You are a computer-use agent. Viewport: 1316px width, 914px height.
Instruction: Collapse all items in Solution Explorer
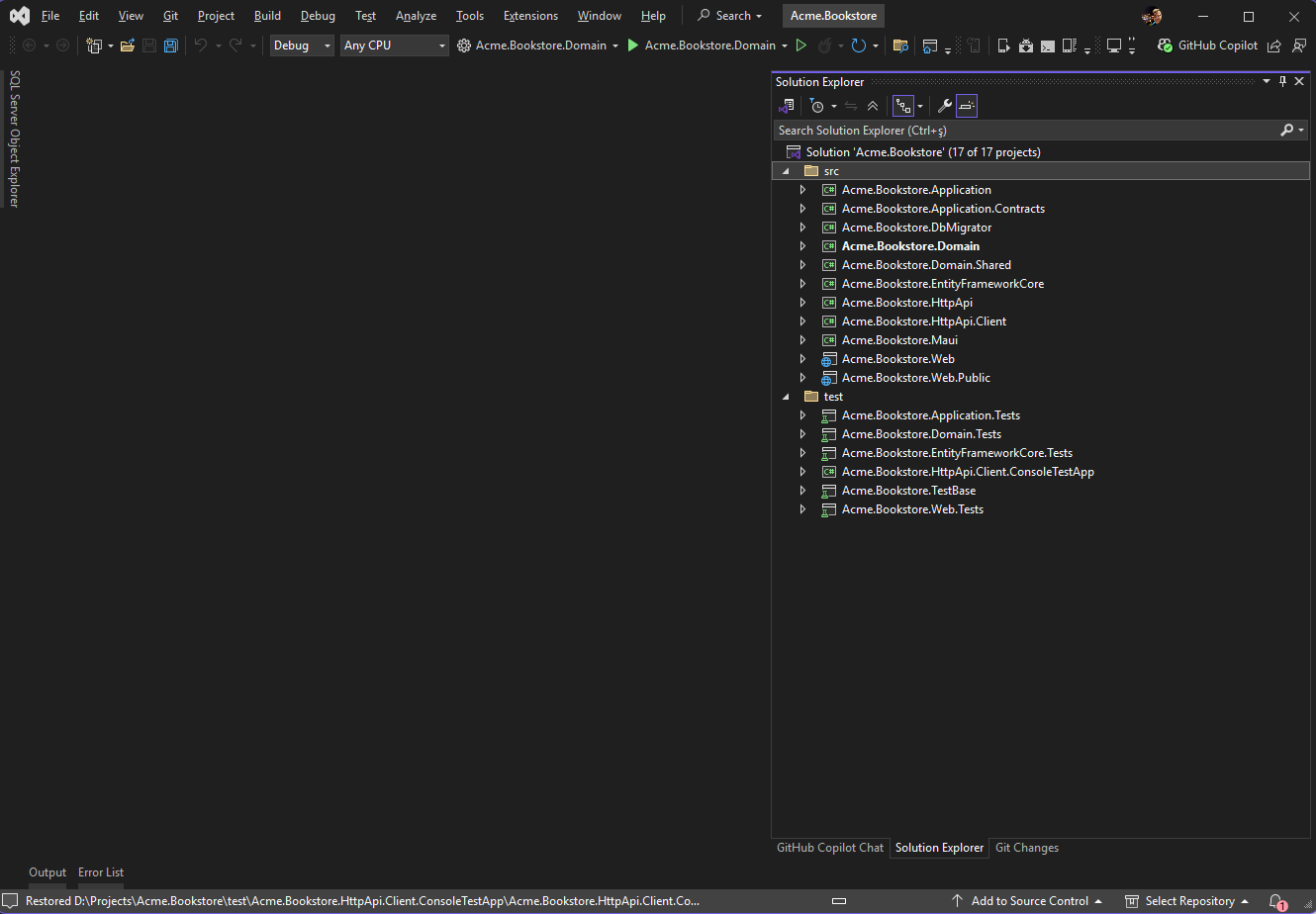click(872, 106)
